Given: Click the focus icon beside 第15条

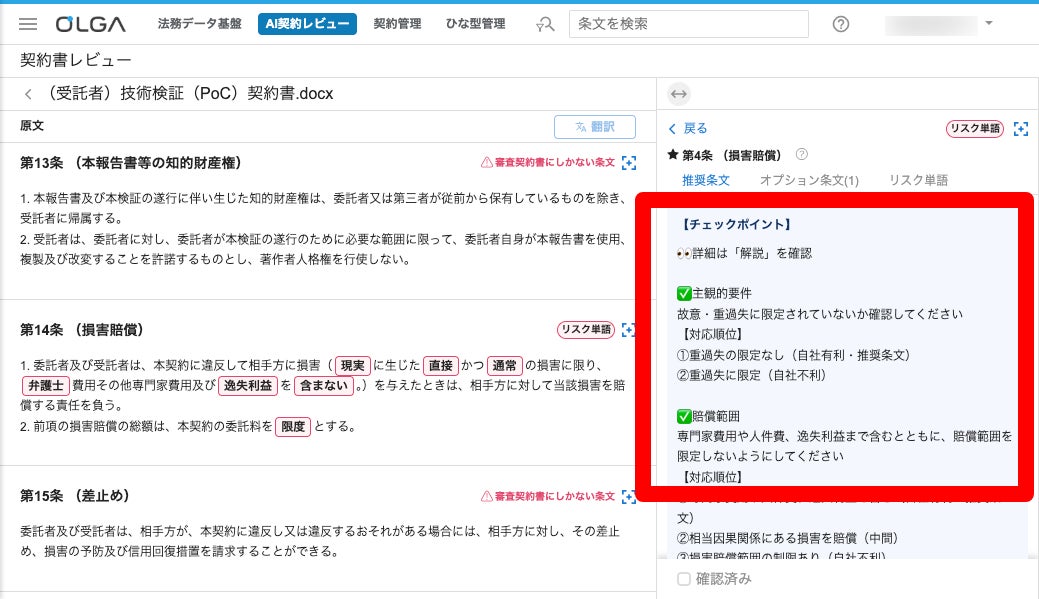Looking at the screenshot, I should pos(629,496).
